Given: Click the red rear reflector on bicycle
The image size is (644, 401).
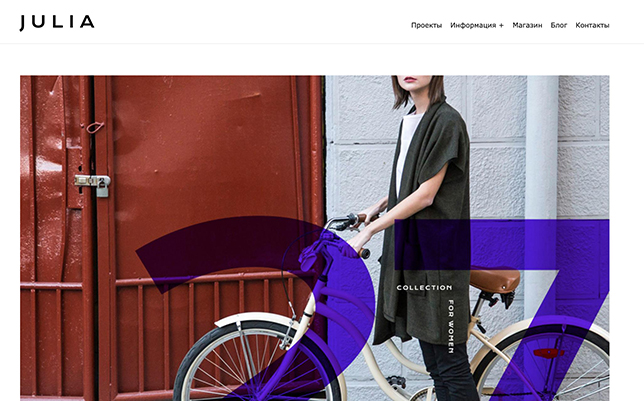Looking at the screenshot, I should click(x=548, y=353).
